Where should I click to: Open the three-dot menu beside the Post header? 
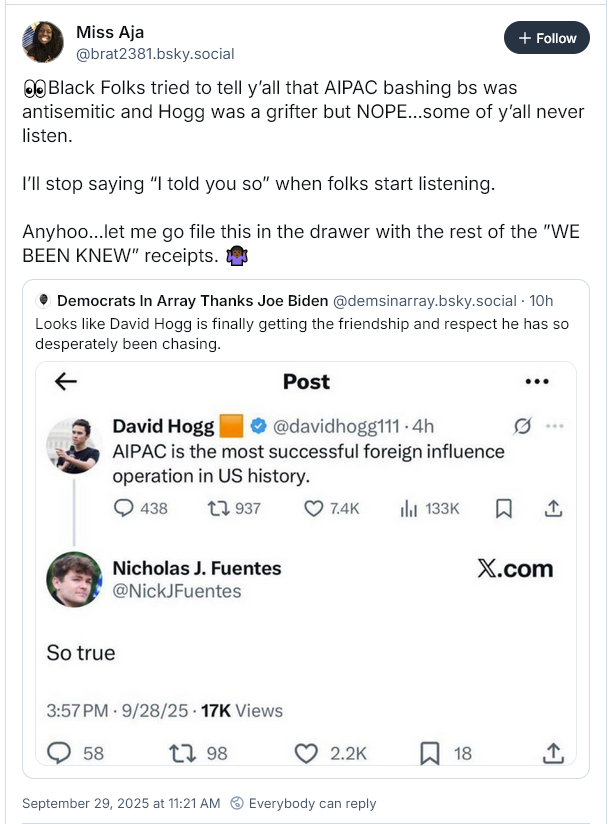pyautogui.click(x=537, y=381)
